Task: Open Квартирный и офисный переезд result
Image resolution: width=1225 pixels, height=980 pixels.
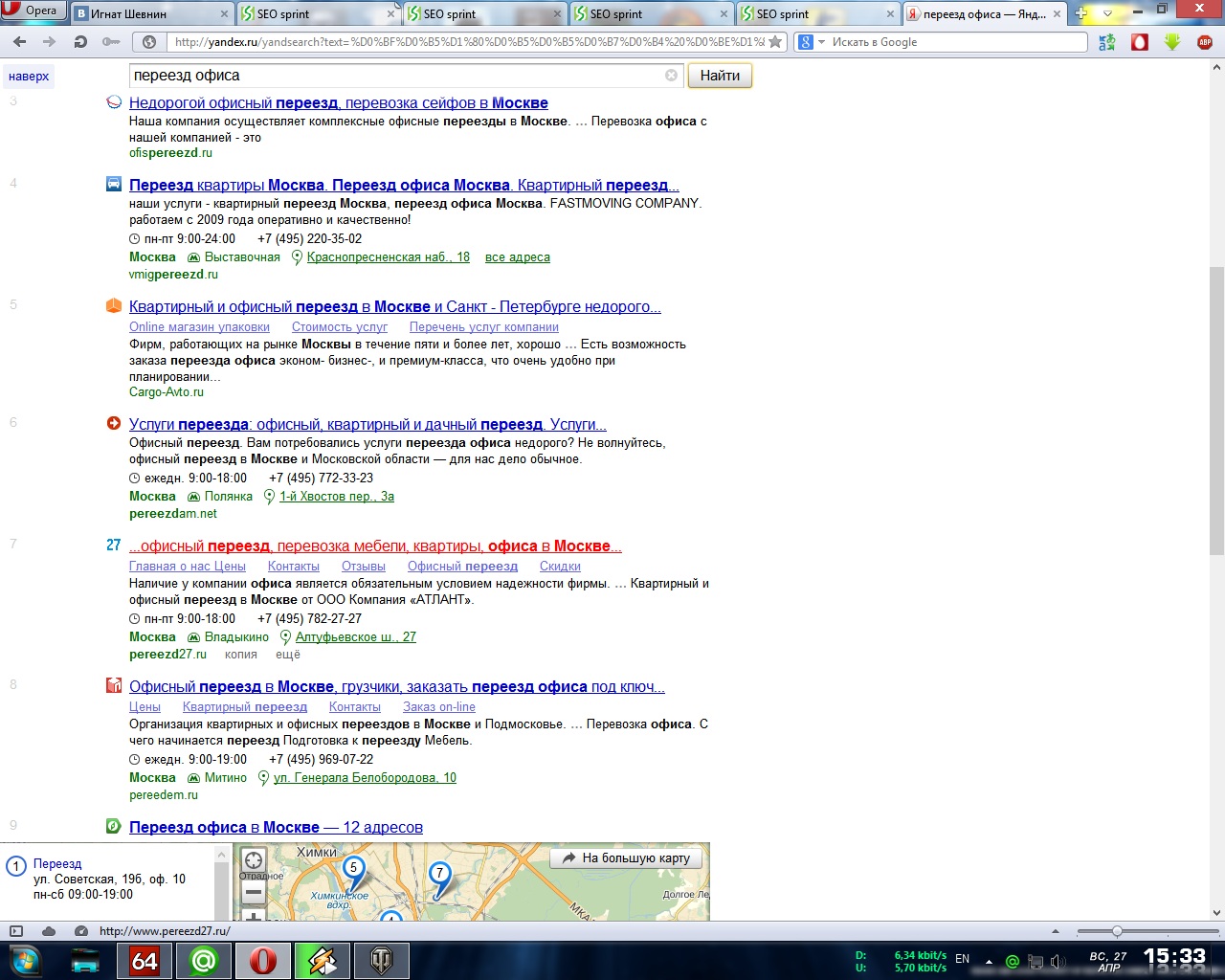Action: [x=395, y=307]
